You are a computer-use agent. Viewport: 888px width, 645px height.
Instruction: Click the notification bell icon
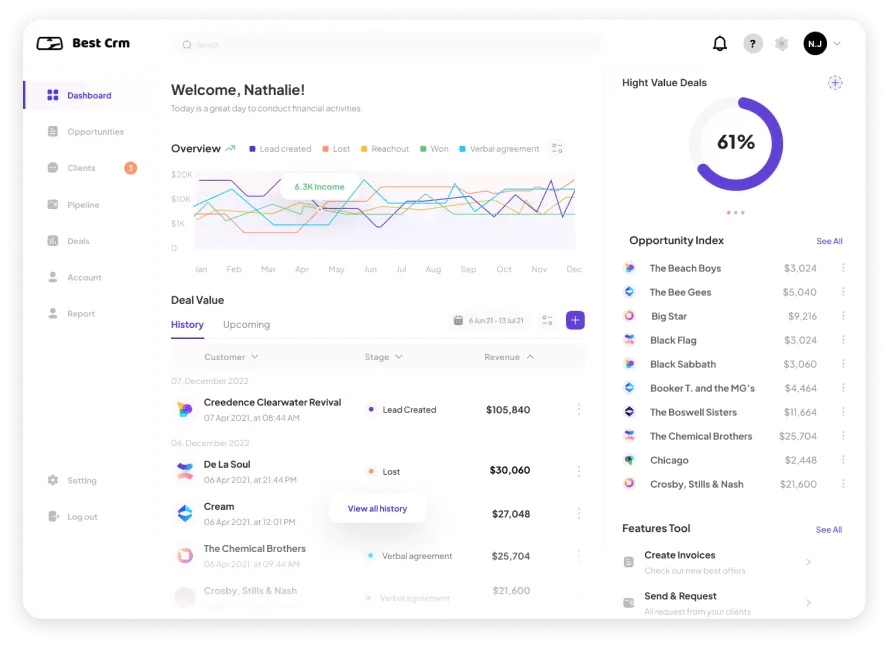[x=719, y=44]
